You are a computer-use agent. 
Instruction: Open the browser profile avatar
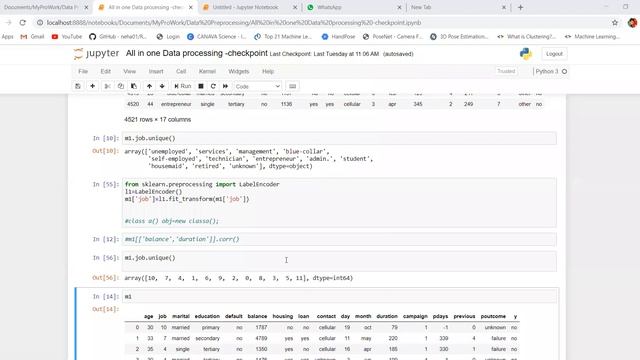pyautogui.click(x=632, y=23)
